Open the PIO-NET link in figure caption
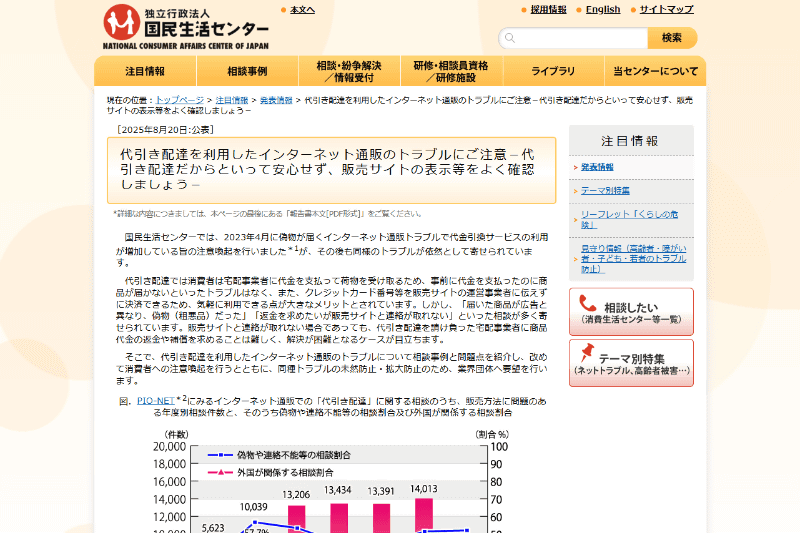800x533 pixels. tap(156, 401)
